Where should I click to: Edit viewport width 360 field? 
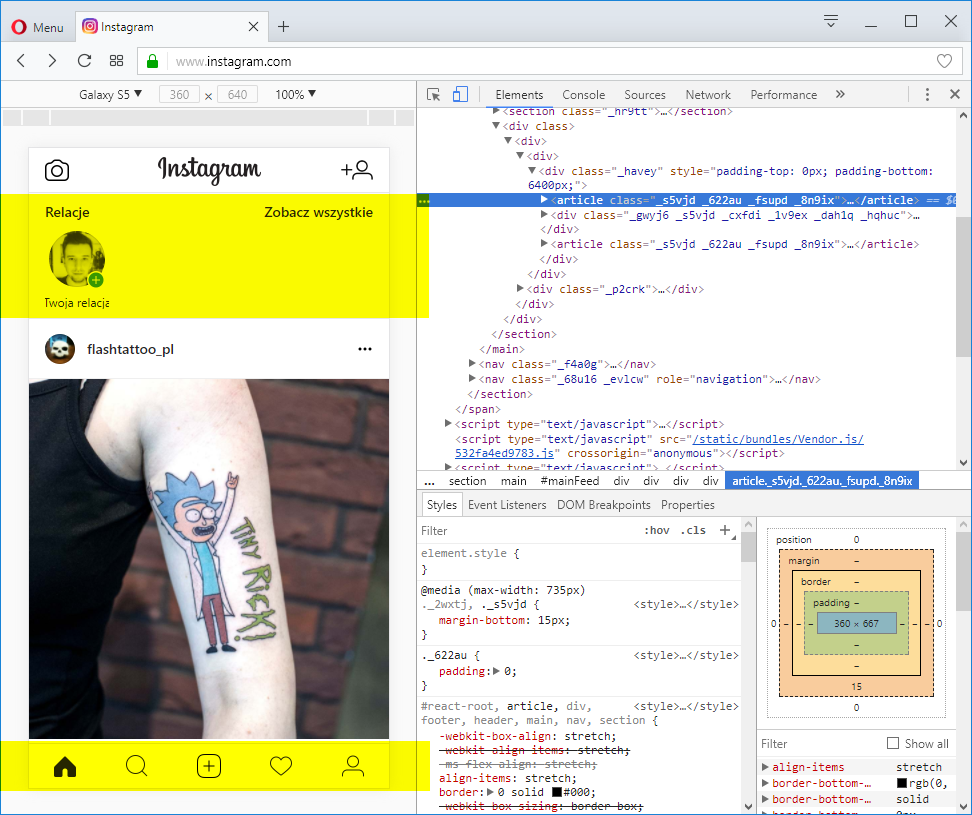pos(179,95)
